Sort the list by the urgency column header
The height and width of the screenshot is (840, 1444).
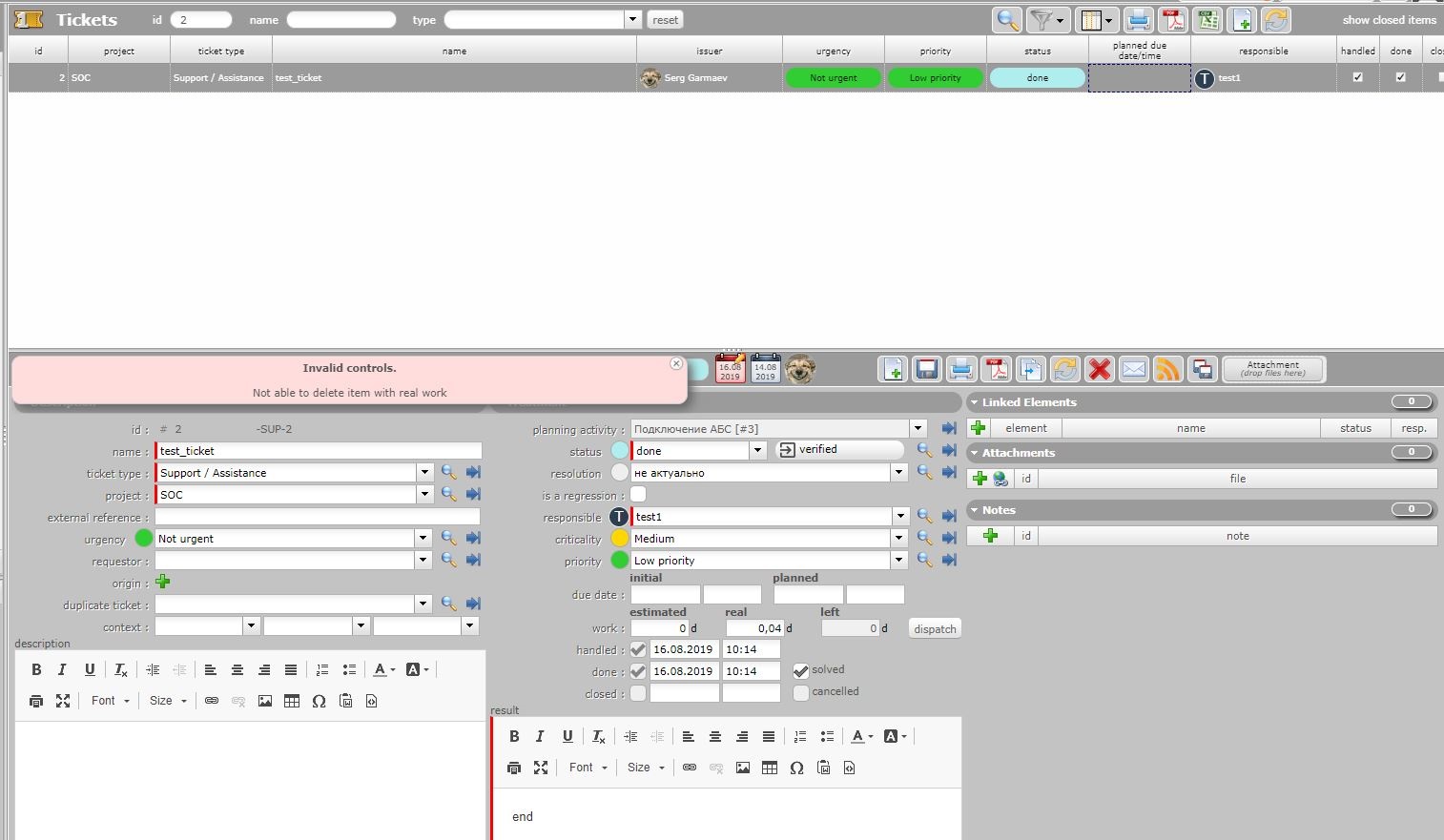tap(833, 51)
